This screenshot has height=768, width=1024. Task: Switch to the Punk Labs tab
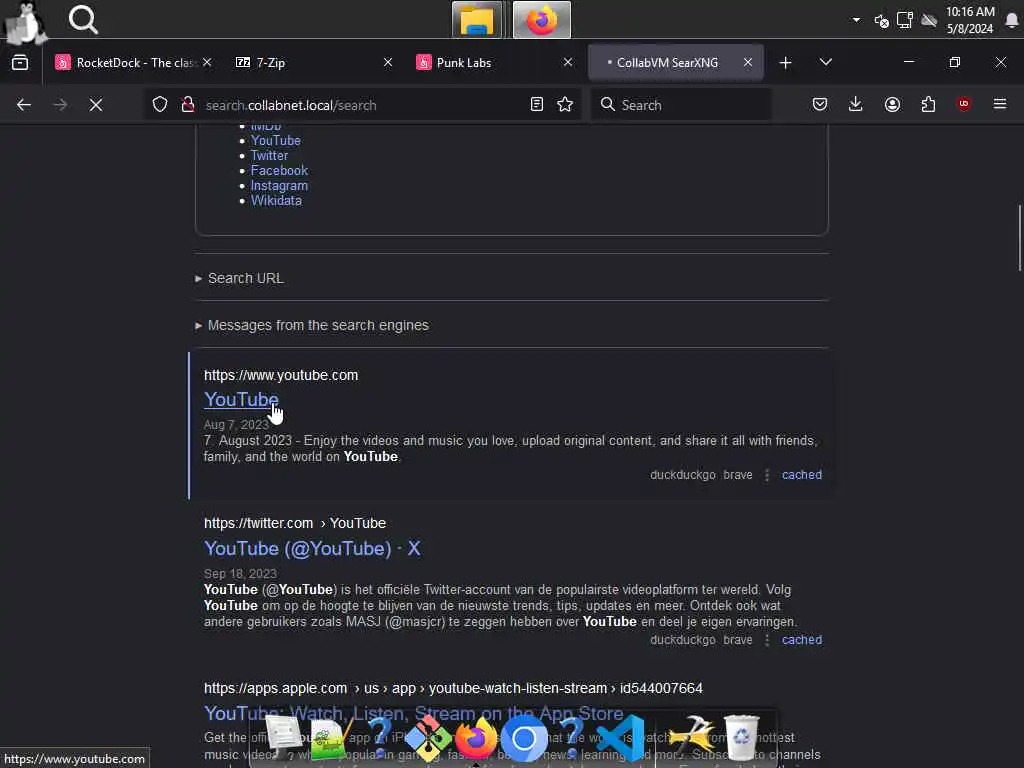click(494, 62)
